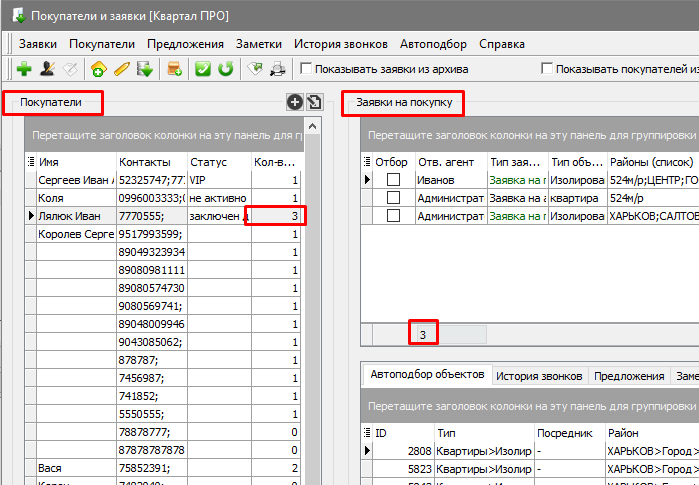The width and height of the screenshot is (699, 485).
Task: Sort requests by Отв. агент column header
Action: [448, 162]
